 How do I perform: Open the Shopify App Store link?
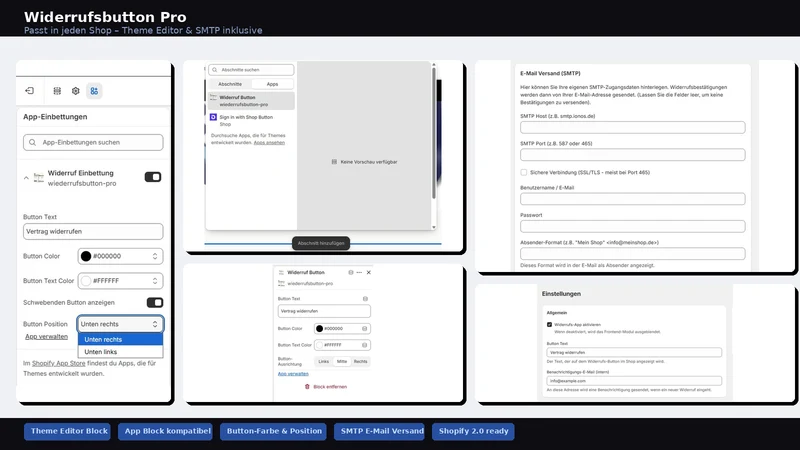tap(59, 363)
